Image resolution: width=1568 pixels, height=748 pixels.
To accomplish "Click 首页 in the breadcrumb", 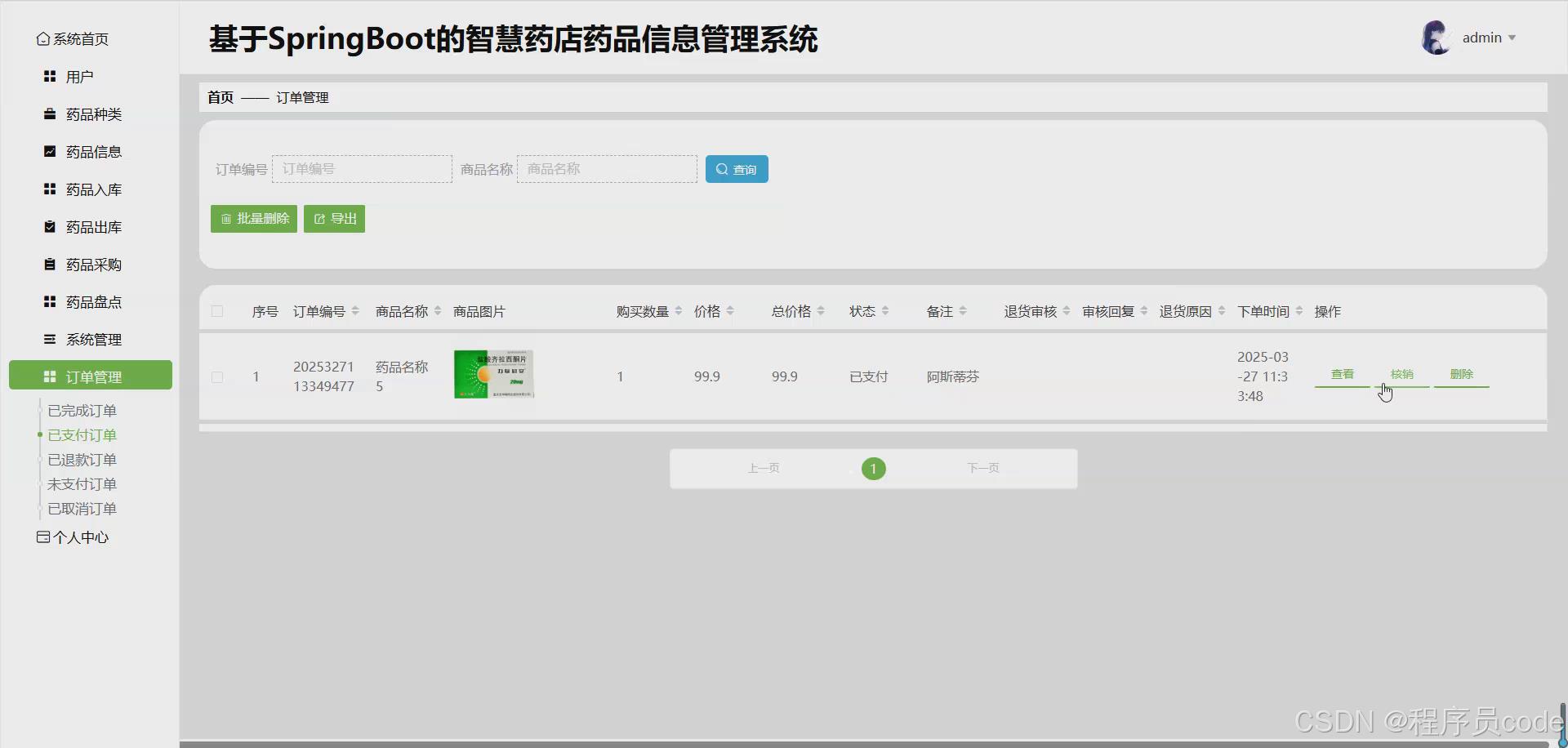I will [x=219, y=97].
